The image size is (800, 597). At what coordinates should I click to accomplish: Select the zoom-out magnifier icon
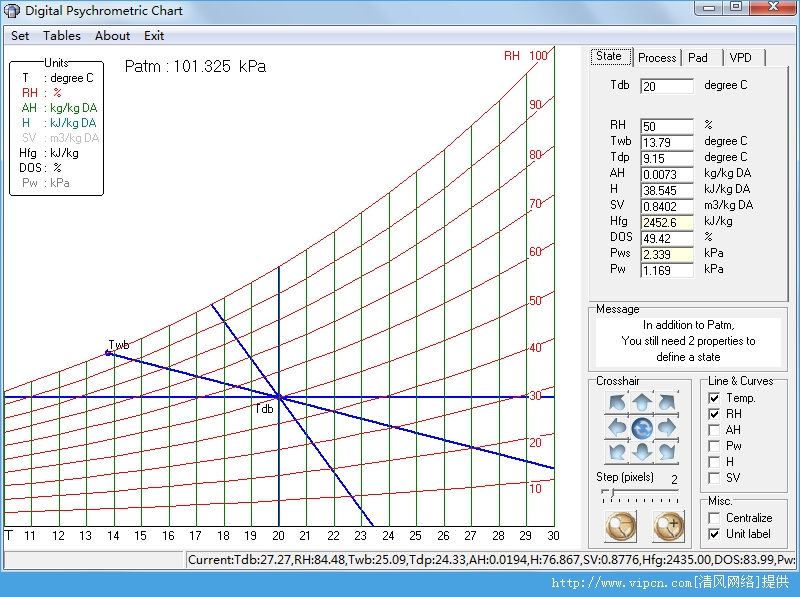tap(618, 524)
